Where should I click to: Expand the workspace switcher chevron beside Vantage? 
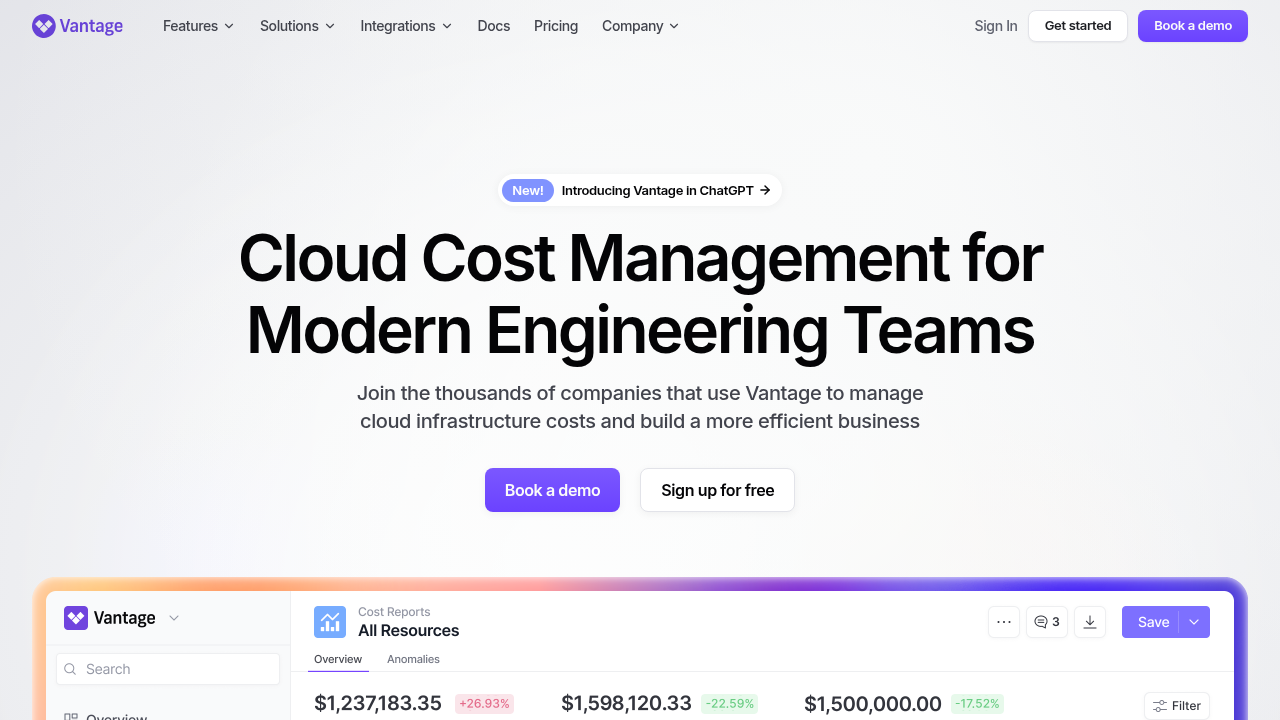(x=174, y=618)
